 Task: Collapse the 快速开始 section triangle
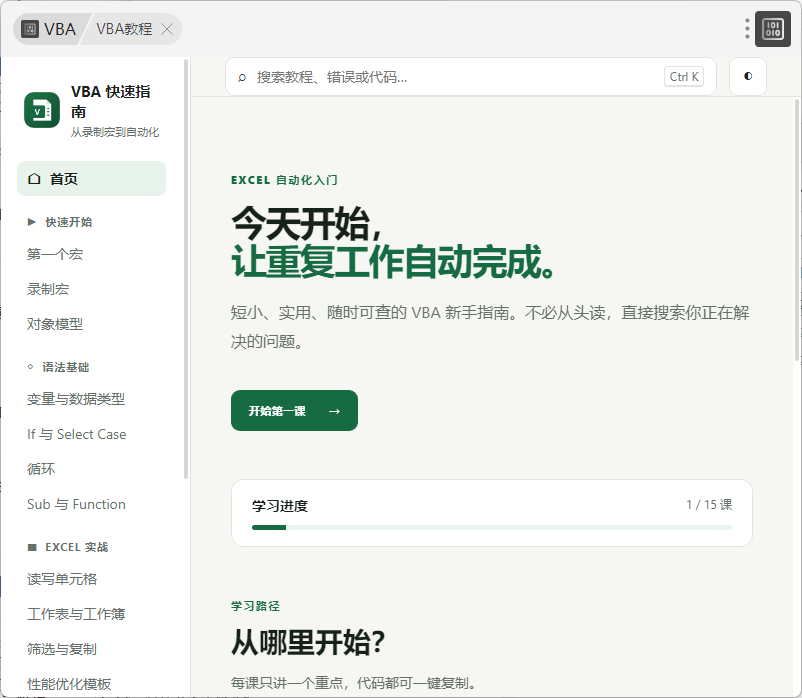click(x=31, y=222)
